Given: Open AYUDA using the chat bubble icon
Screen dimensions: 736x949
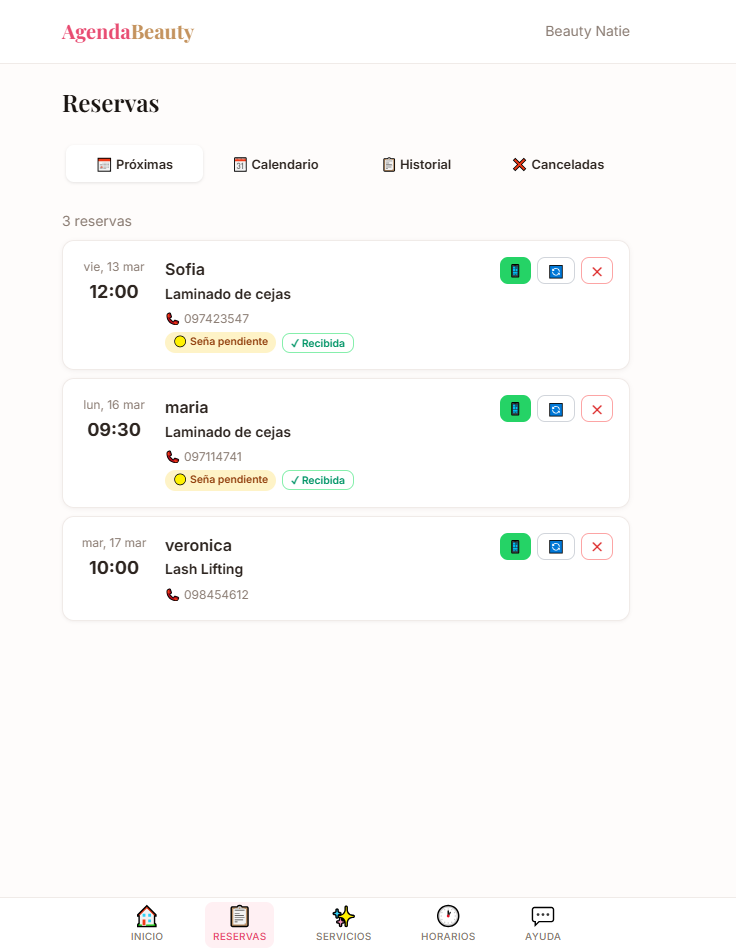Looking at the screenshot, I should [542, 916].
